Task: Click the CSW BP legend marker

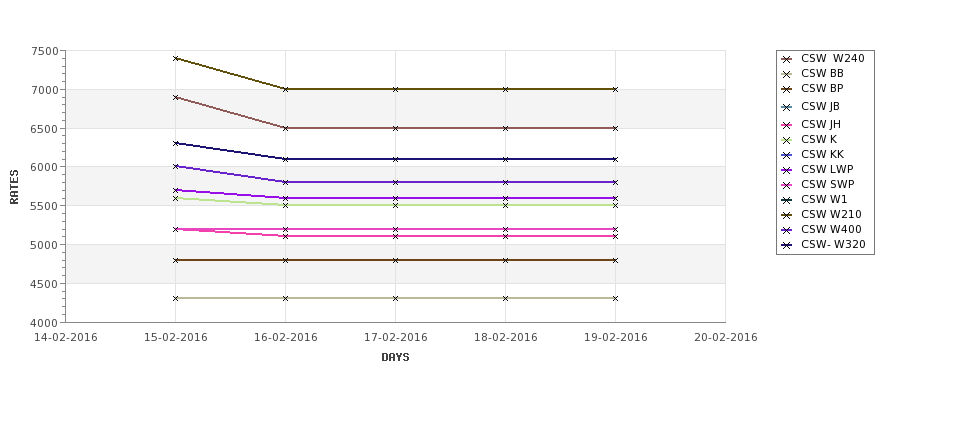Action: (787, 89)
